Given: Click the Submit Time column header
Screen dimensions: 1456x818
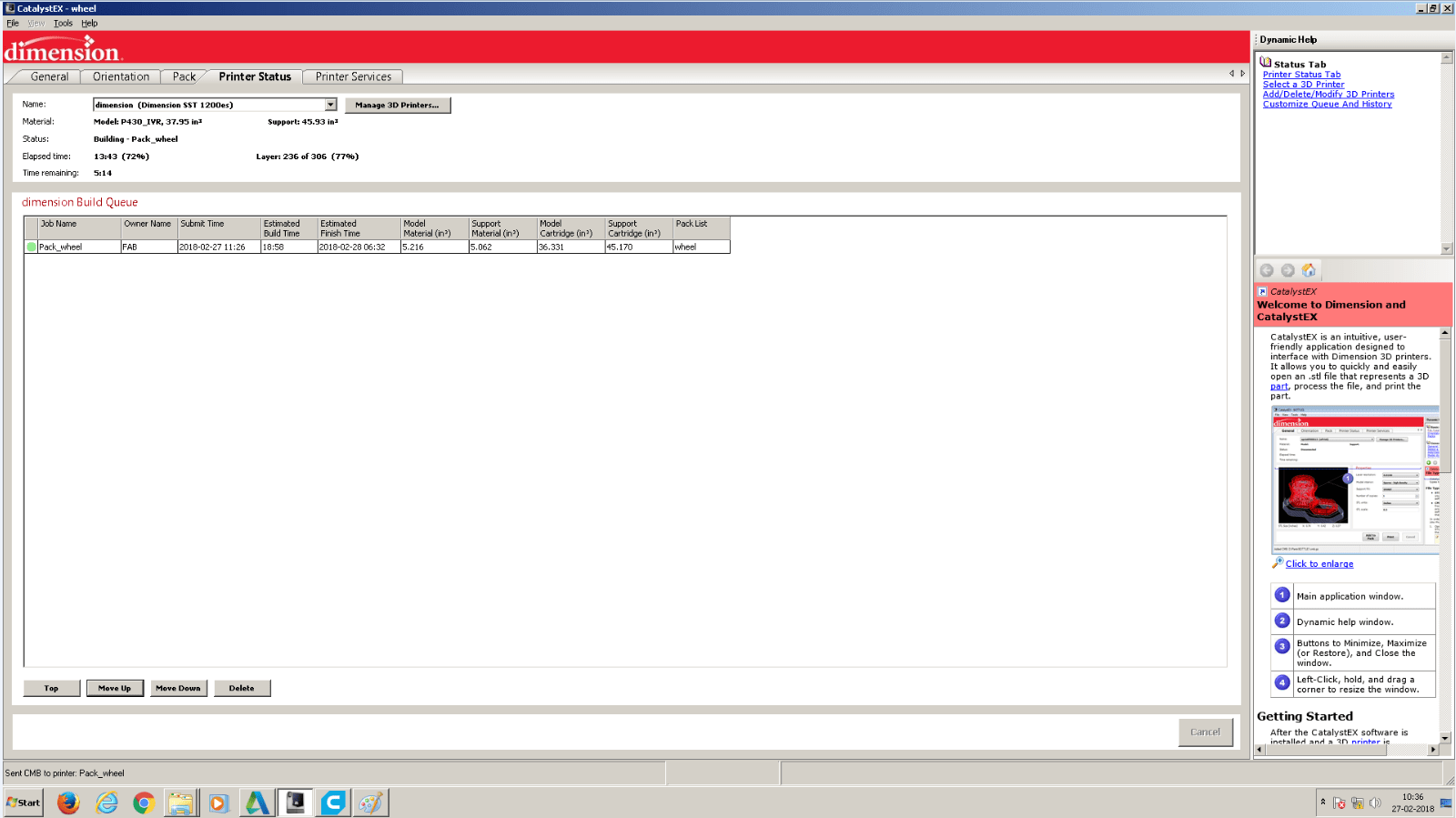Looking at the screenshot, I should tap(219, 228).
